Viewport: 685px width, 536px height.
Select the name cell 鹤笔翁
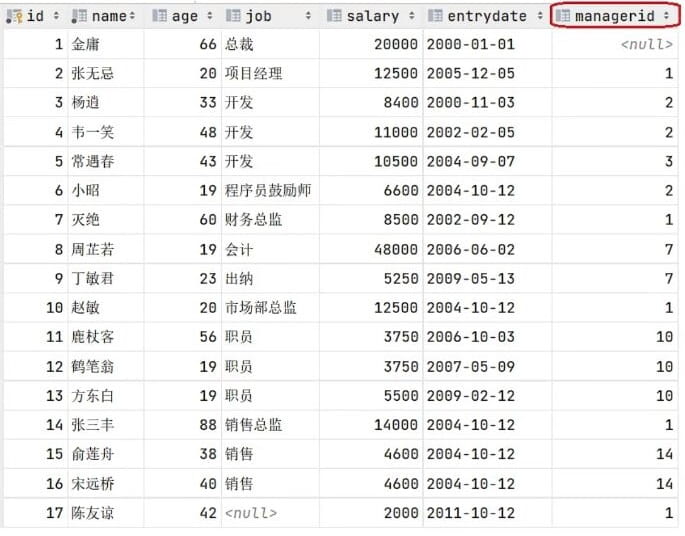[x=93, y=367]
